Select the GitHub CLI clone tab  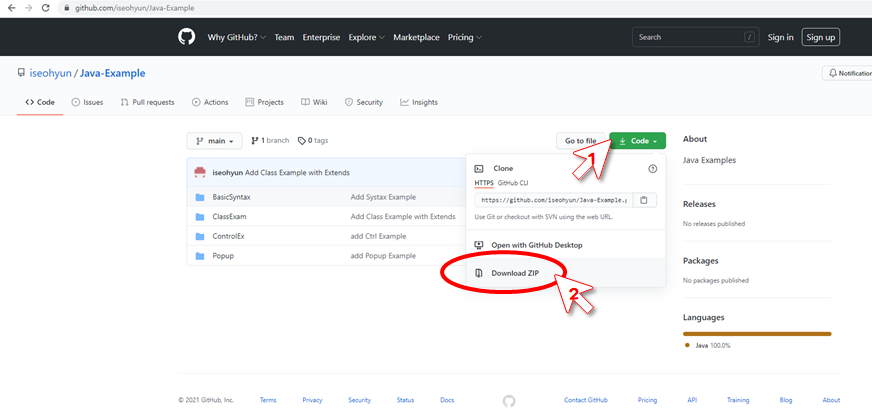[x=513, y=183]
